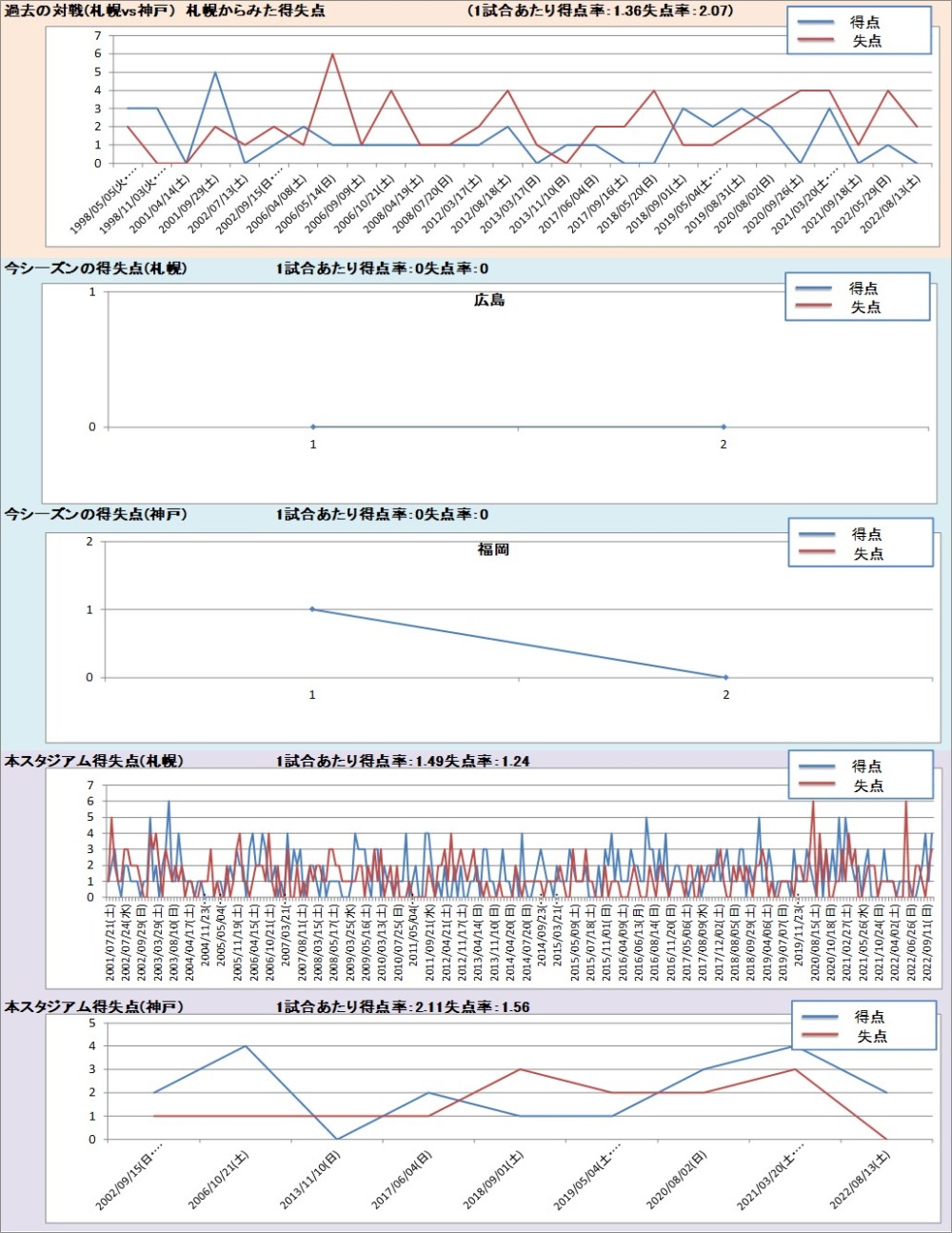The width and height of the screenshot is (952, 1233).
Task: Click first data point in the 福岡 chart
Action: click(312, 609)
